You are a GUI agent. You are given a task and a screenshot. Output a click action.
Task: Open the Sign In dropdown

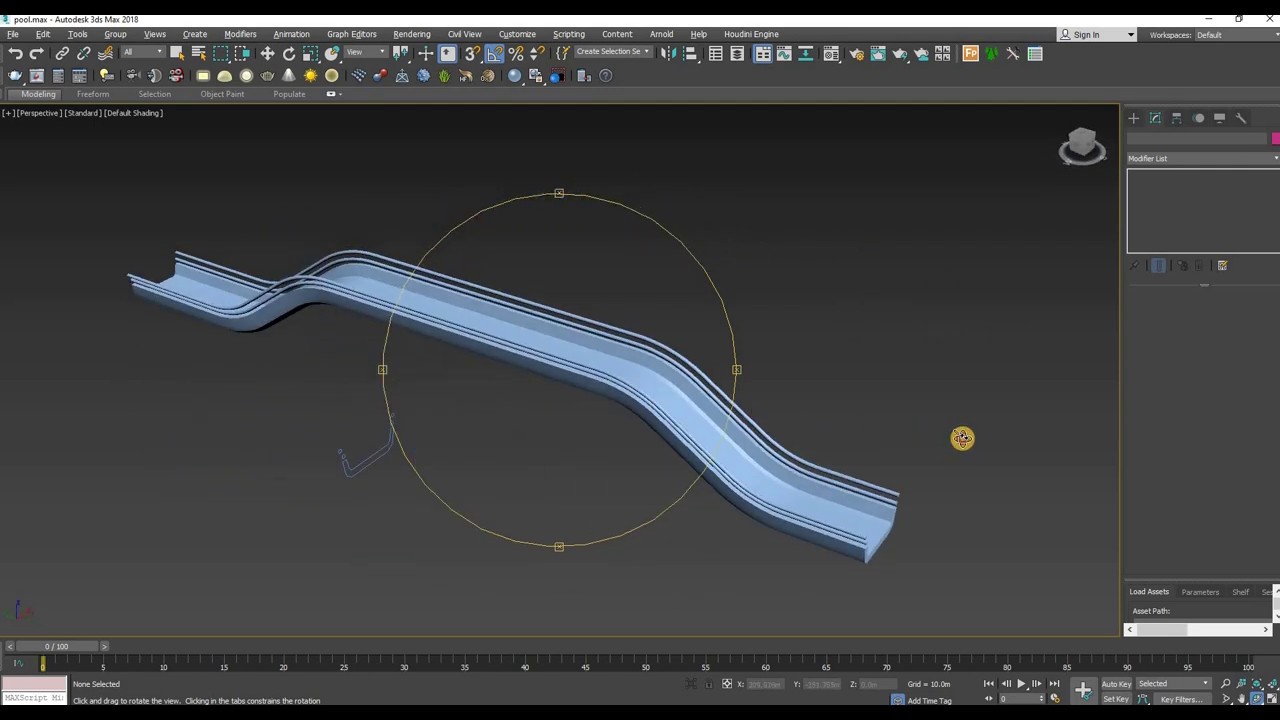tap(1097, 35)
